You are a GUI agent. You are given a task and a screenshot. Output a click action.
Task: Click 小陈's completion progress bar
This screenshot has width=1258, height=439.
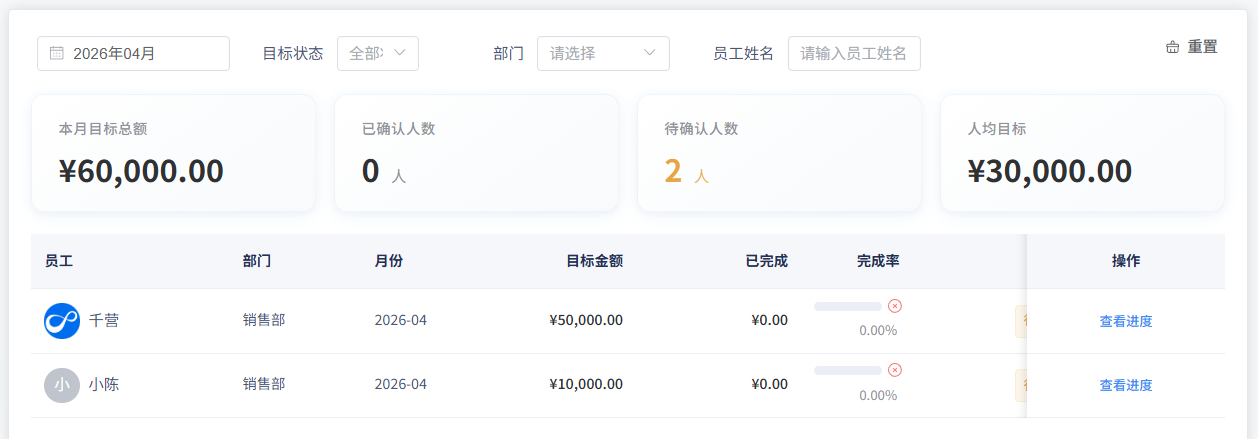click(x=848, y=370)
